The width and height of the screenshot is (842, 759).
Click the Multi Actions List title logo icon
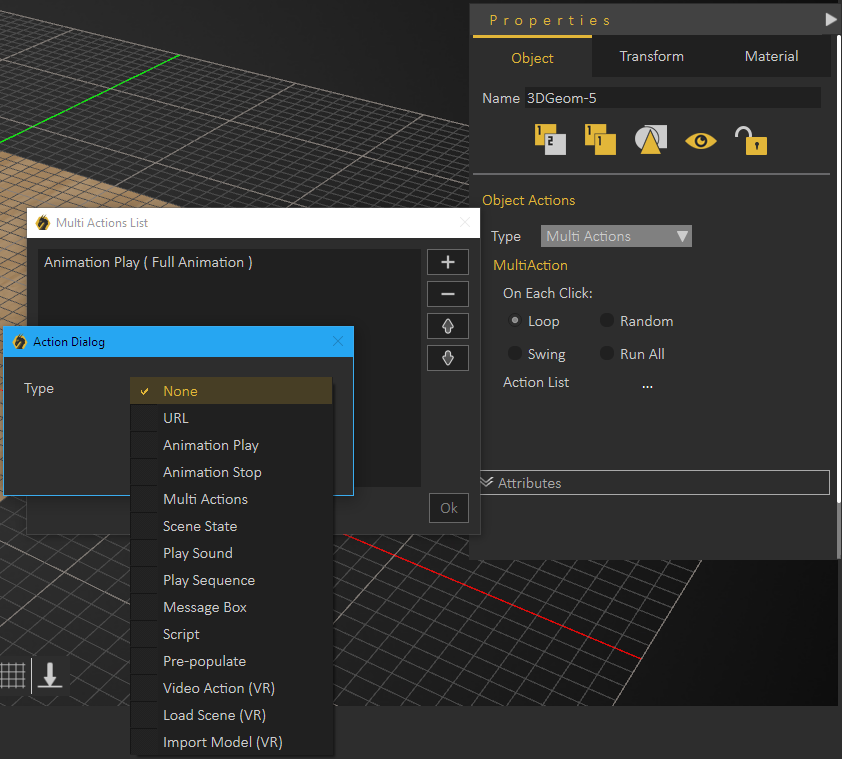pos(43,222)
